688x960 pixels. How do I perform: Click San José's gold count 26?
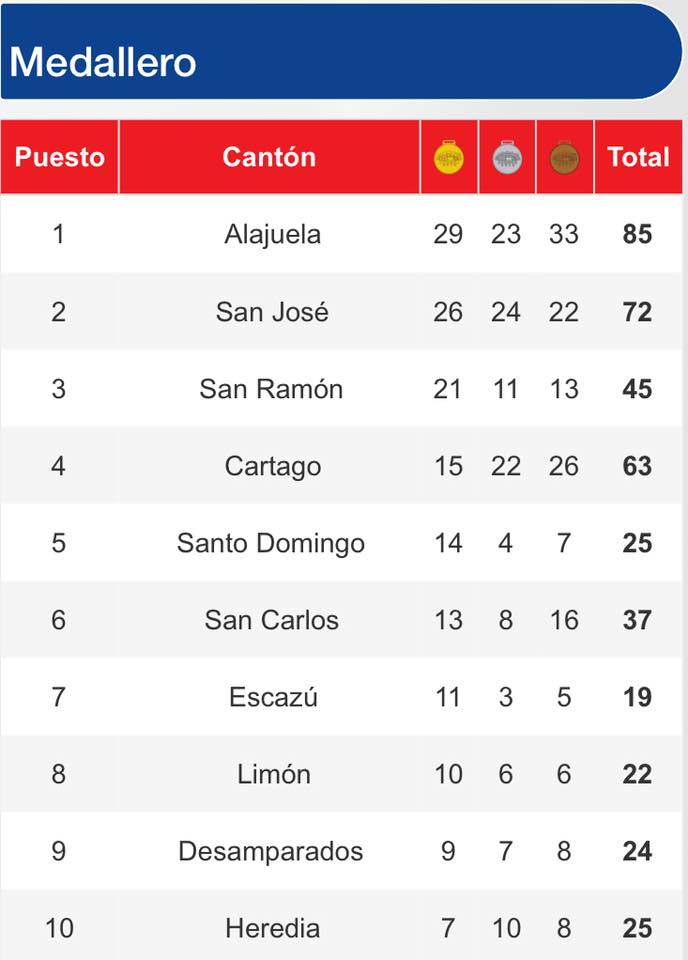coord(448,312)
